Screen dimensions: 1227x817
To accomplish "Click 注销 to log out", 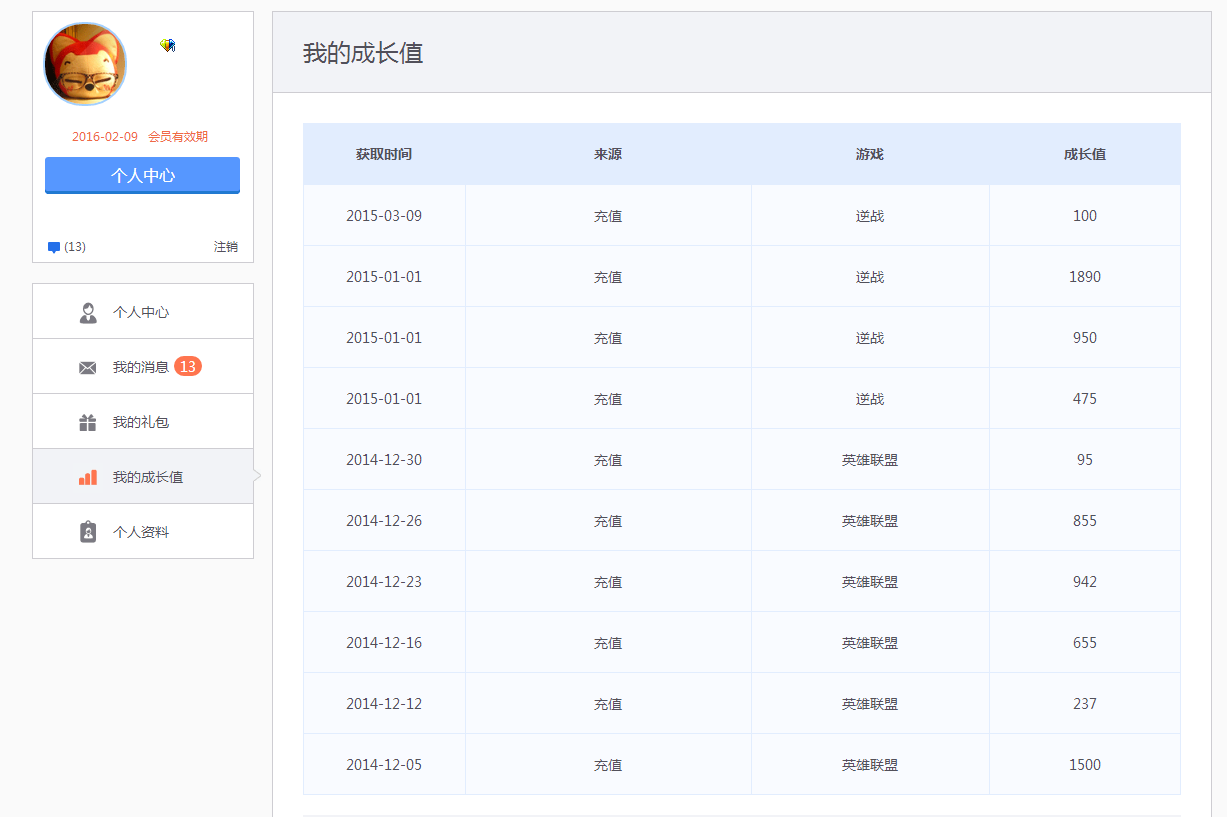I will click(228, 246).
